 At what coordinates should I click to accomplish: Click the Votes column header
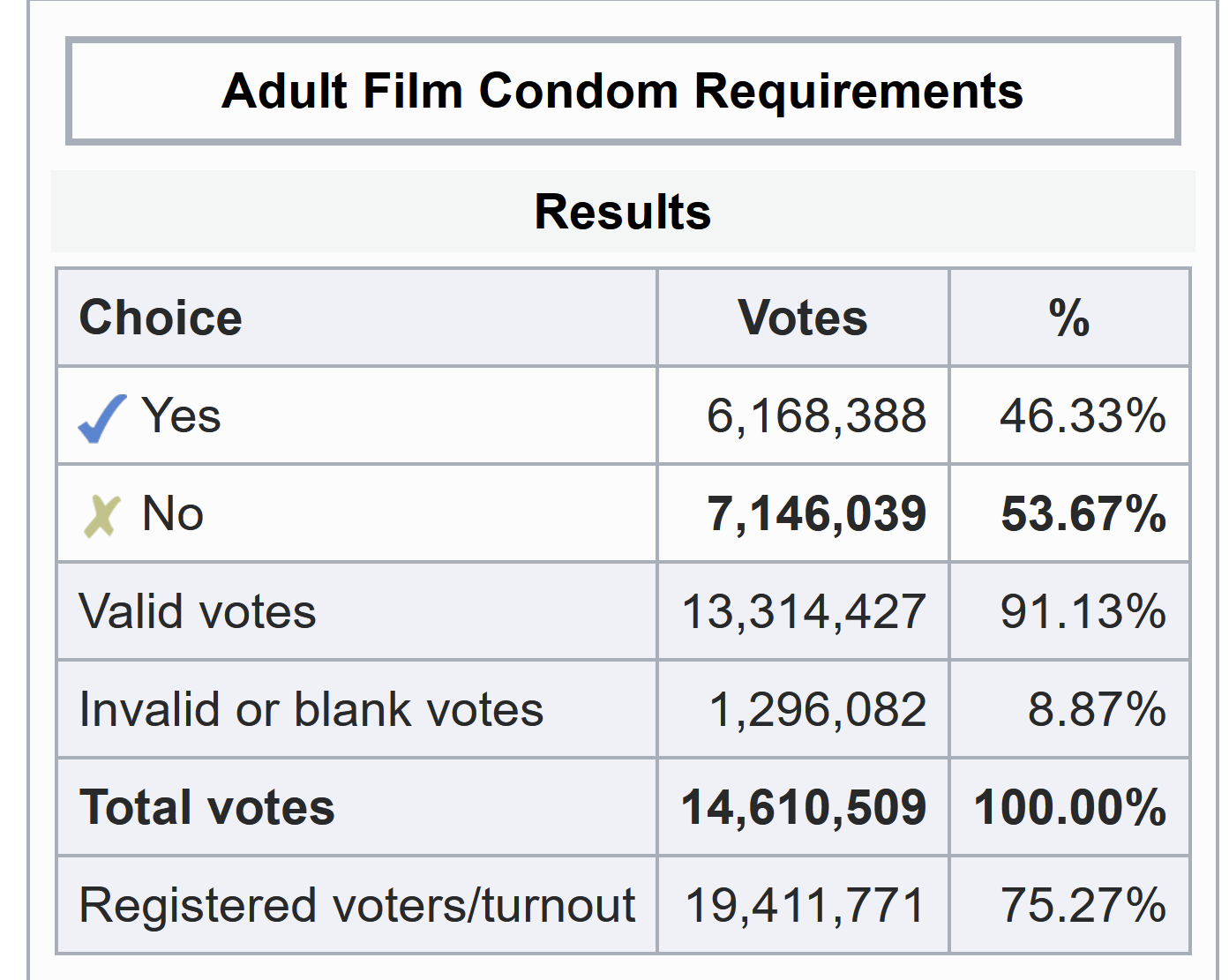802,318
